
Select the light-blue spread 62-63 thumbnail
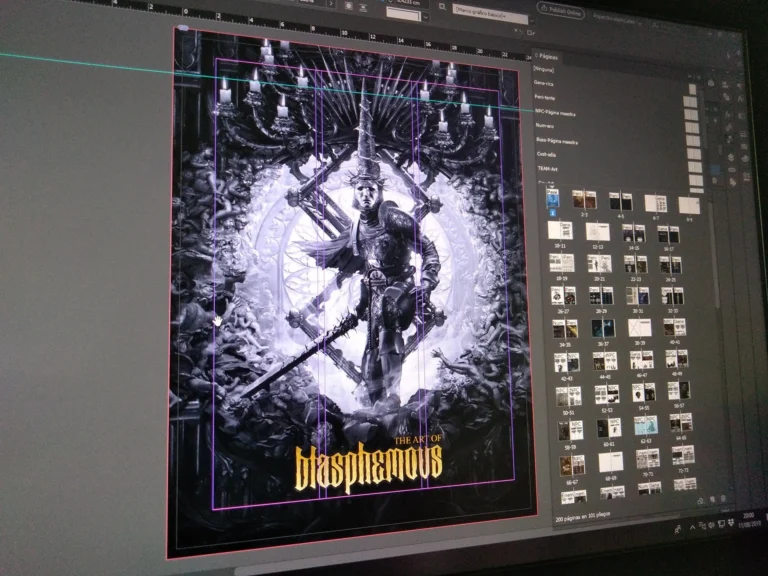645,426
